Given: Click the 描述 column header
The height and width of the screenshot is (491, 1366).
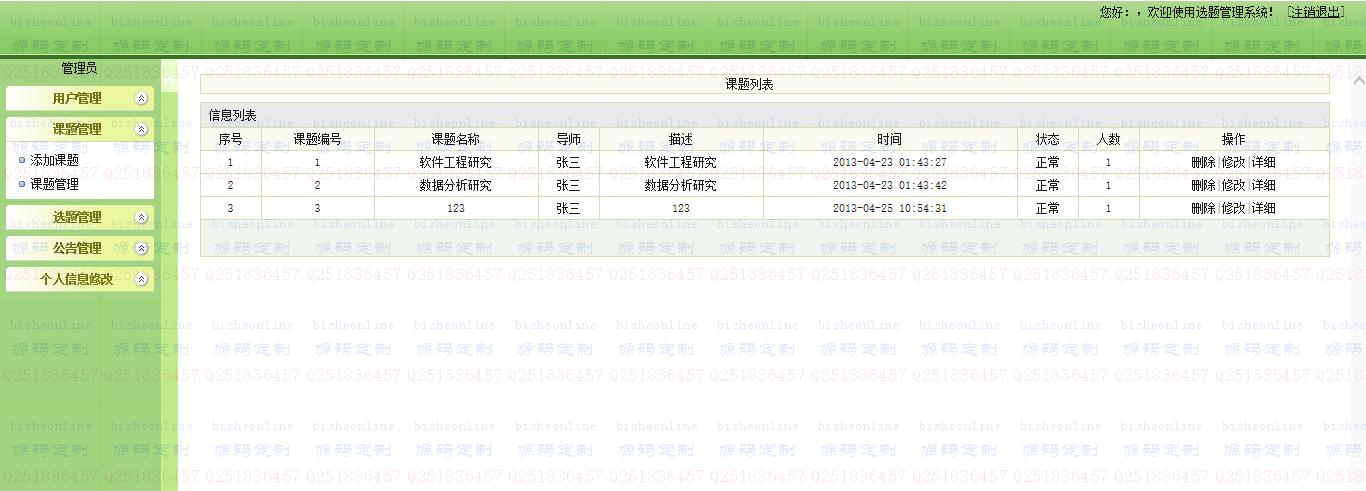Looking at the screenshot, I should coord(681,139).
